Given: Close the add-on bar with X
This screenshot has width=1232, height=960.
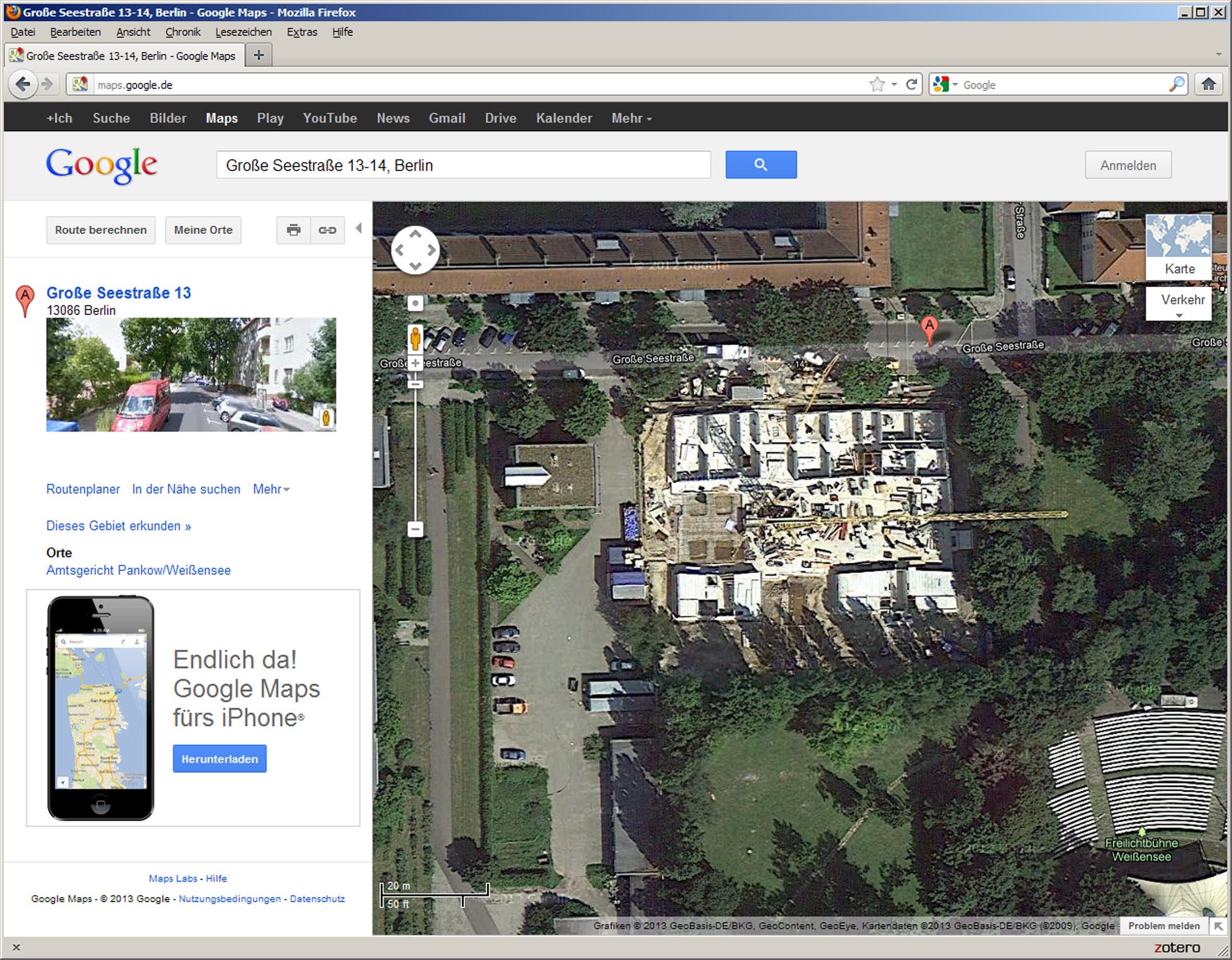Looking at the screenshot, I should (x=16, y=947).
